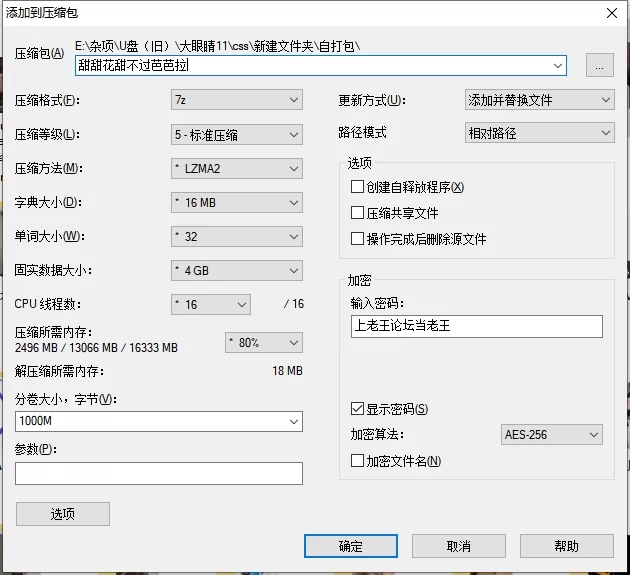The image size is (630, 575).
Task: Click the 帮助 button
Action: pyautogui.click(x=567, y=546)
